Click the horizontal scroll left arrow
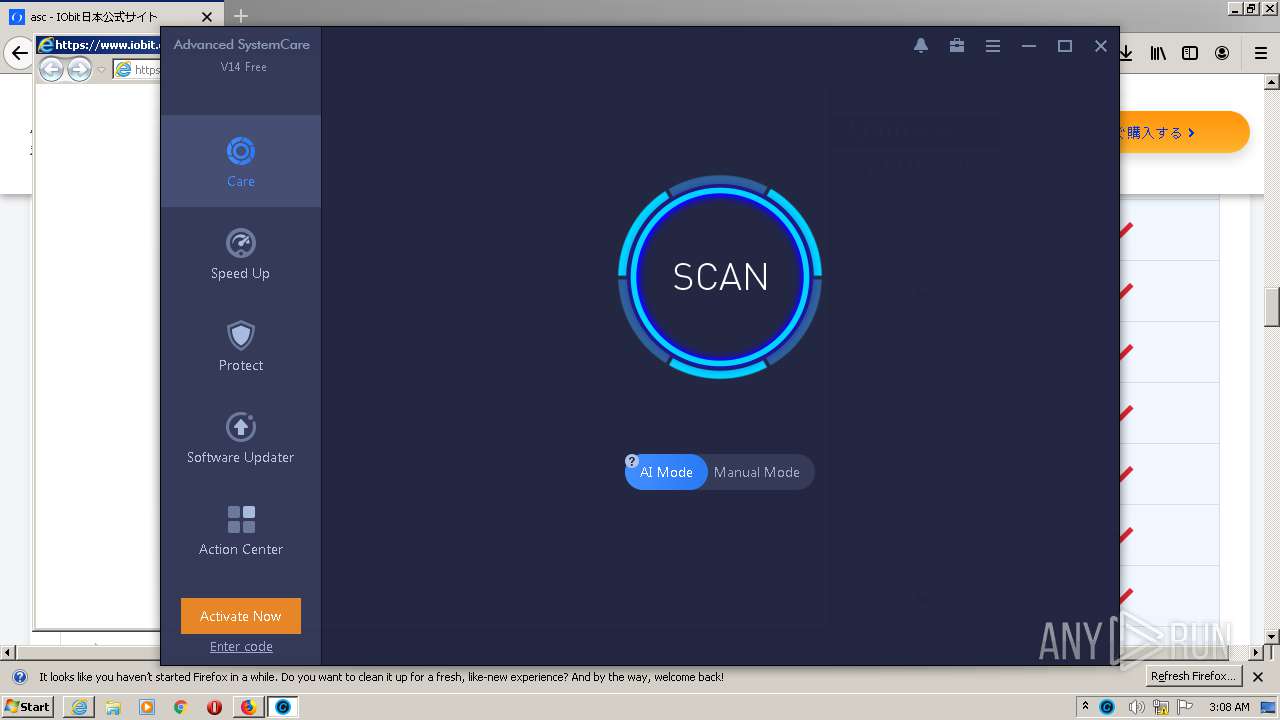 pos(7,652)
